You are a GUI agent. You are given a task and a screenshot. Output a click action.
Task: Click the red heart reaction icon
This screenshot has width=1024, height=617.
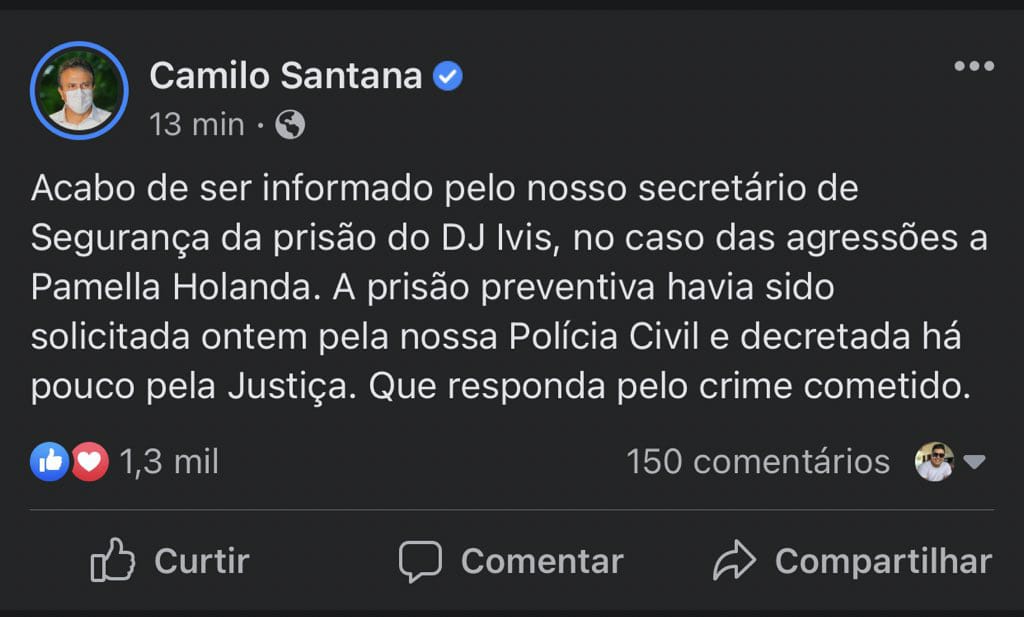tap(89, 461)
